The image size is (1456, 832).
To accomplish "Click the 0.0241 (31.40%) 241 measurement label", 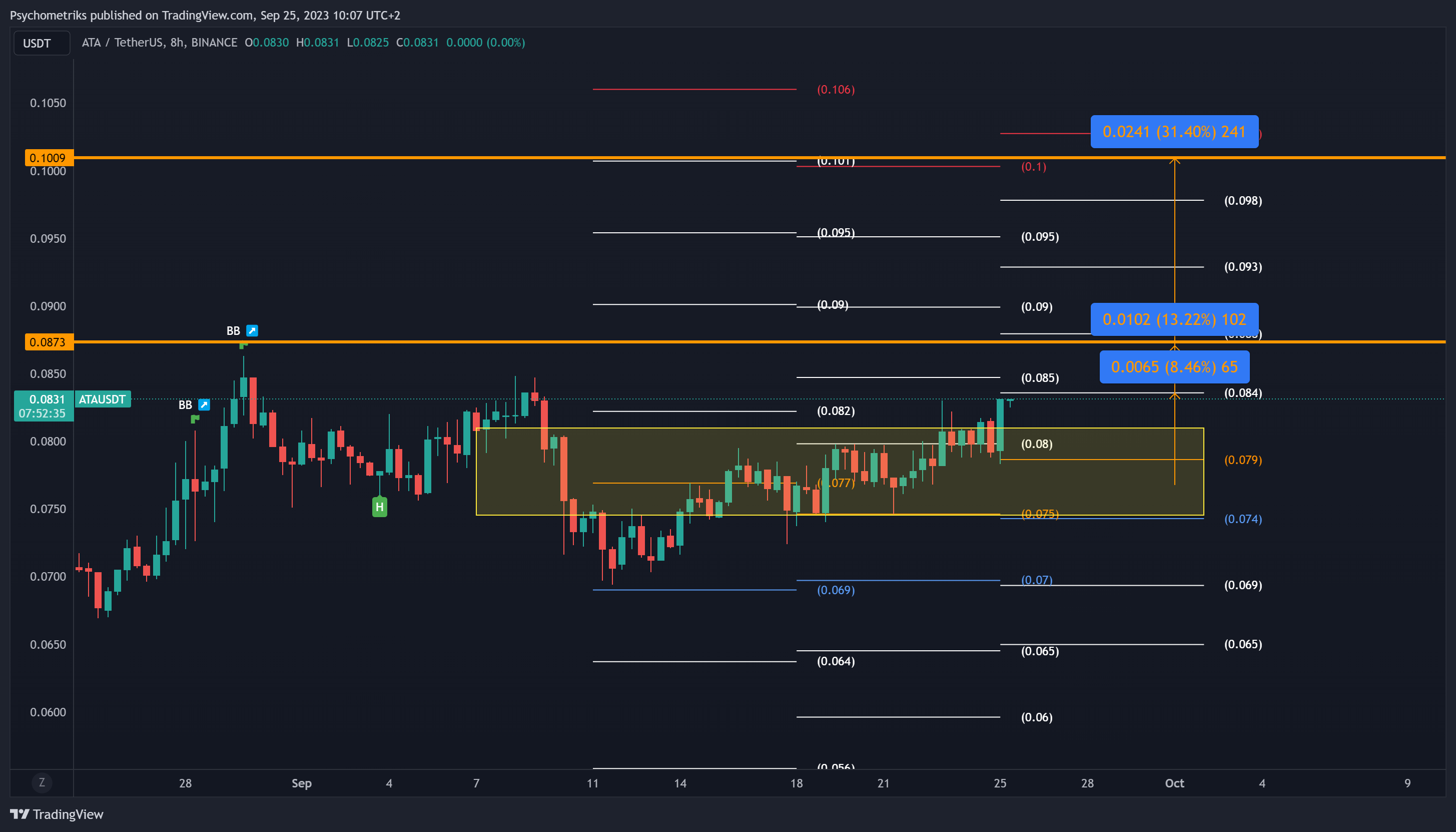I will tap(1174, 132).
